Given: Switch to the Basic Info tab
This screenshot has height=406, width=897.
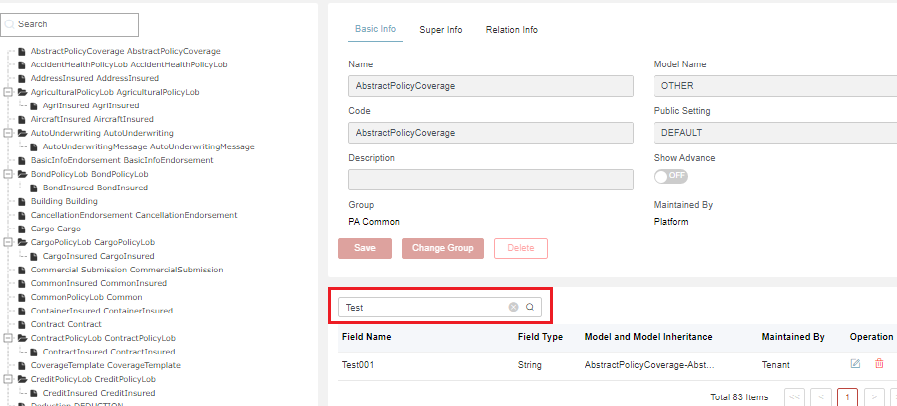Looking at the screenshot, I should (375, 29).
